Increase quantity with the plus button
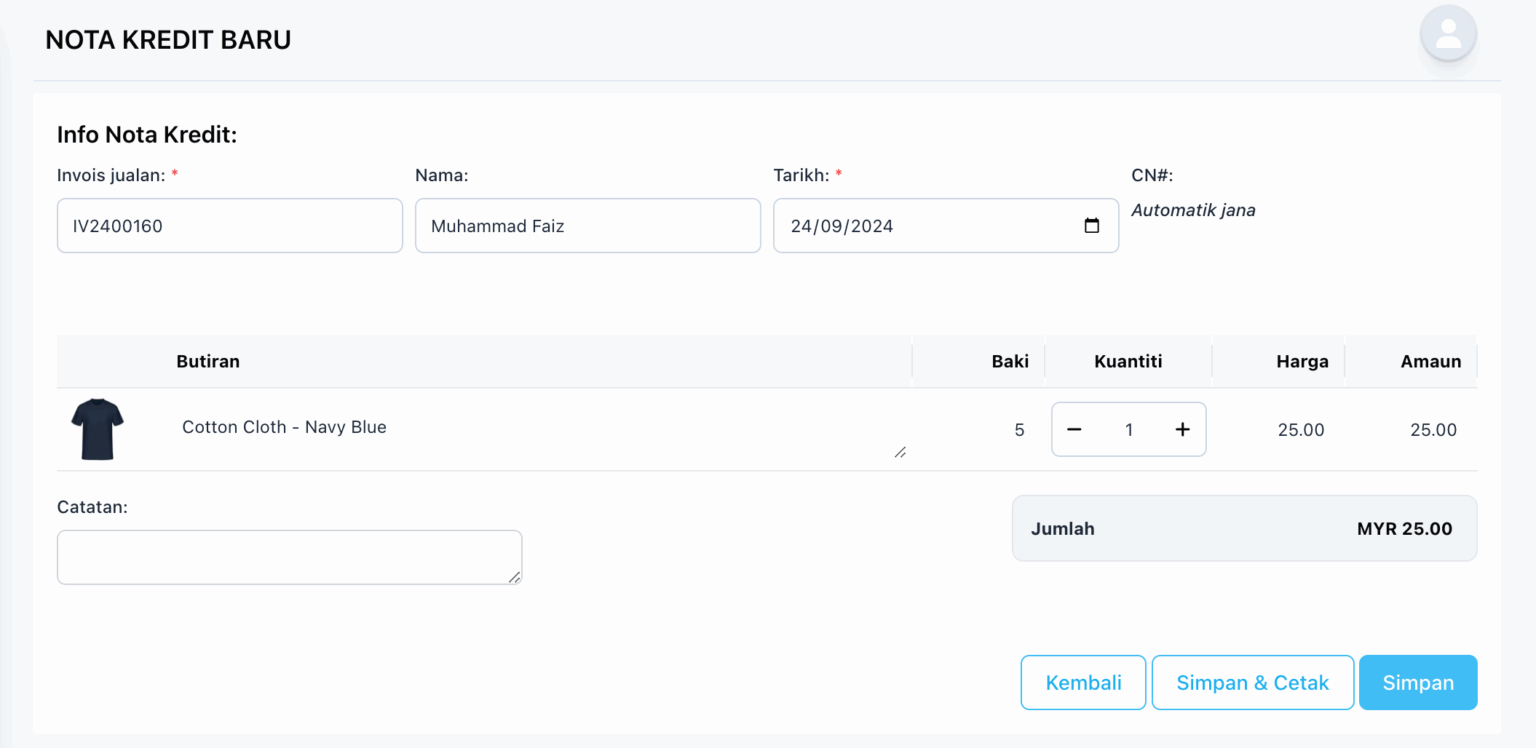 click(1182, 429)
